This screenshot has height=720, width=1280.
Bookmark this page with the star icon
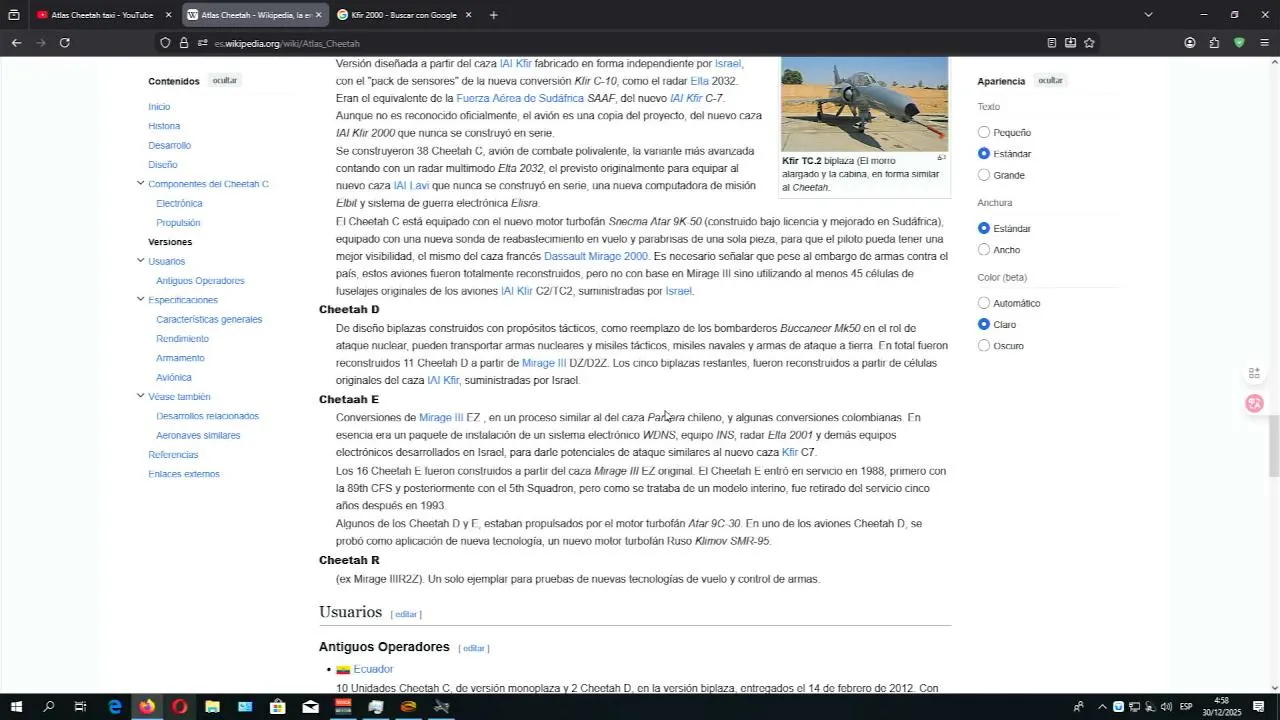coord(1089,43)
